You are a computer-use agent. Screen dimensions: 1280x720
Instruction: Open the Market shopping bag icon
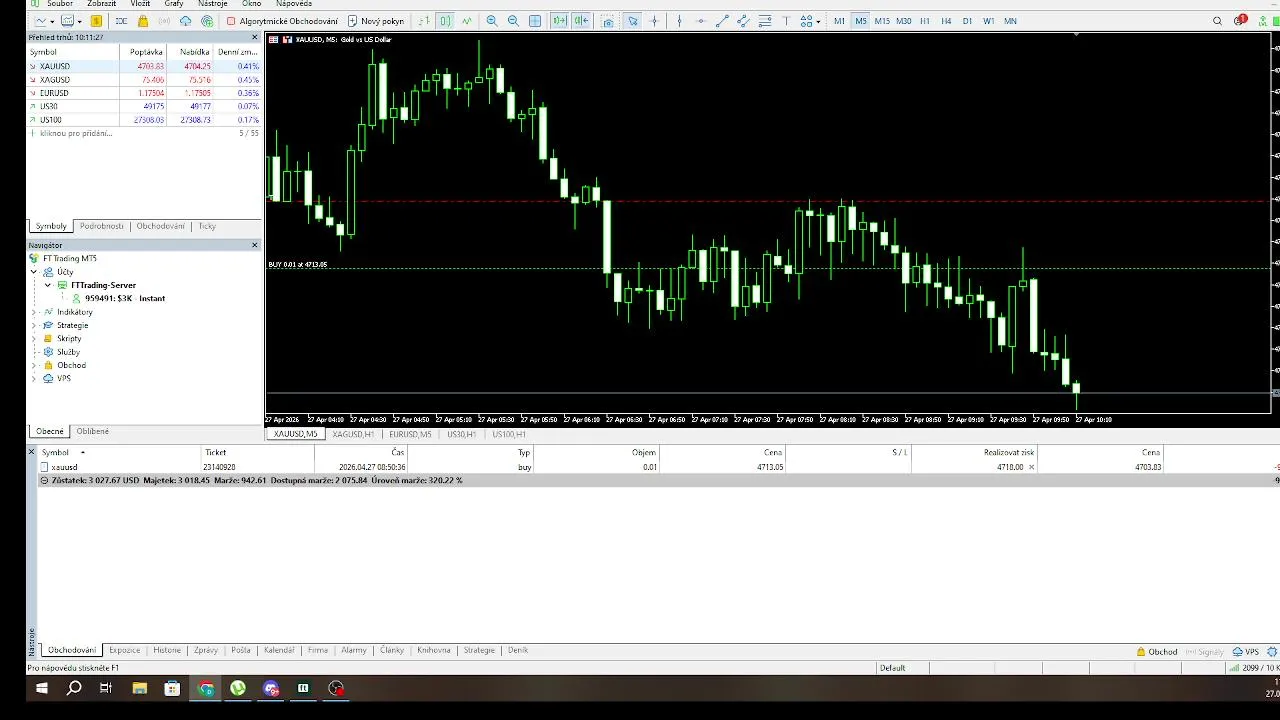(143, 21)
